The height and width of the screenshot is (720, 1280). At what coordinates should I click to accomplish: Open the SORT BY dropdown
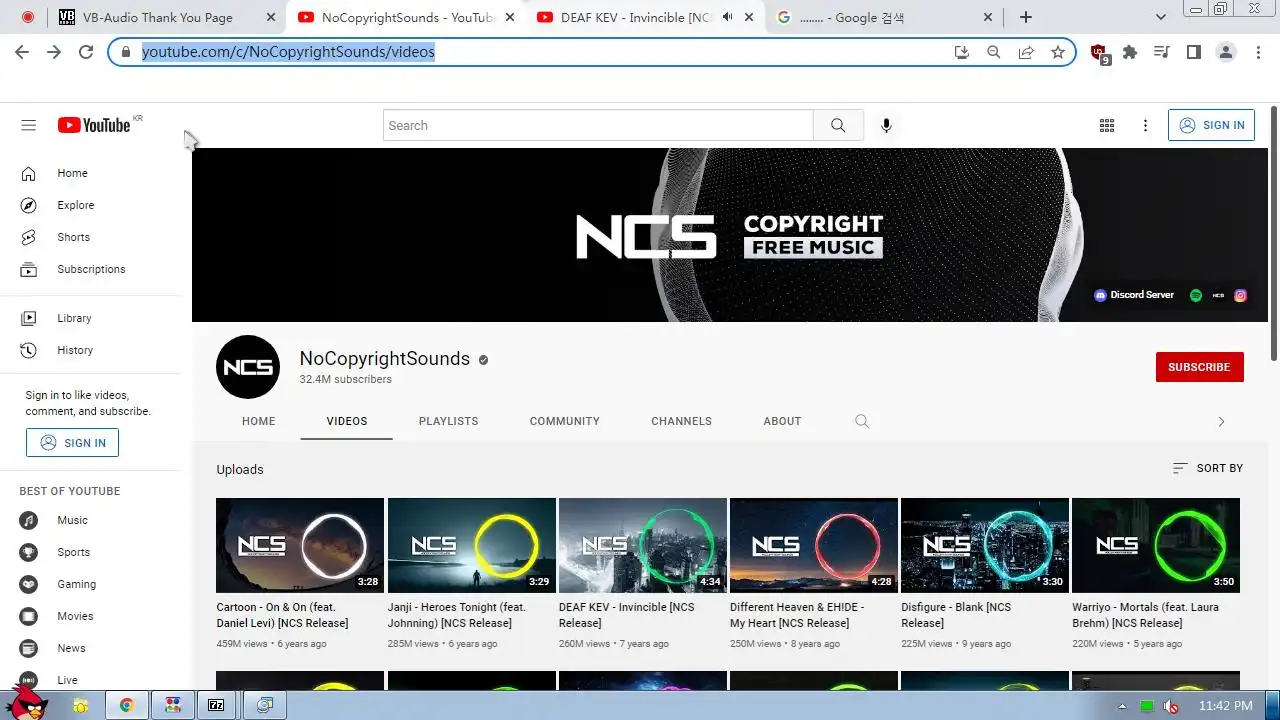[x=1208, y=468]
